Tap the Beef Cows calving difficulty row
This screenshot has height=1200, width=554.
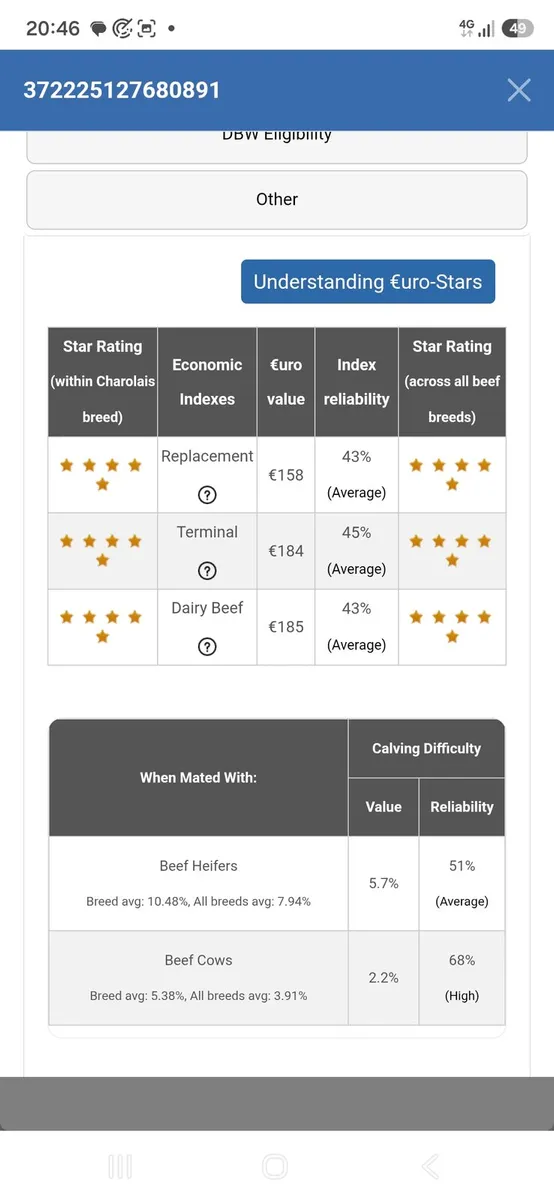[x=277, y=978]
